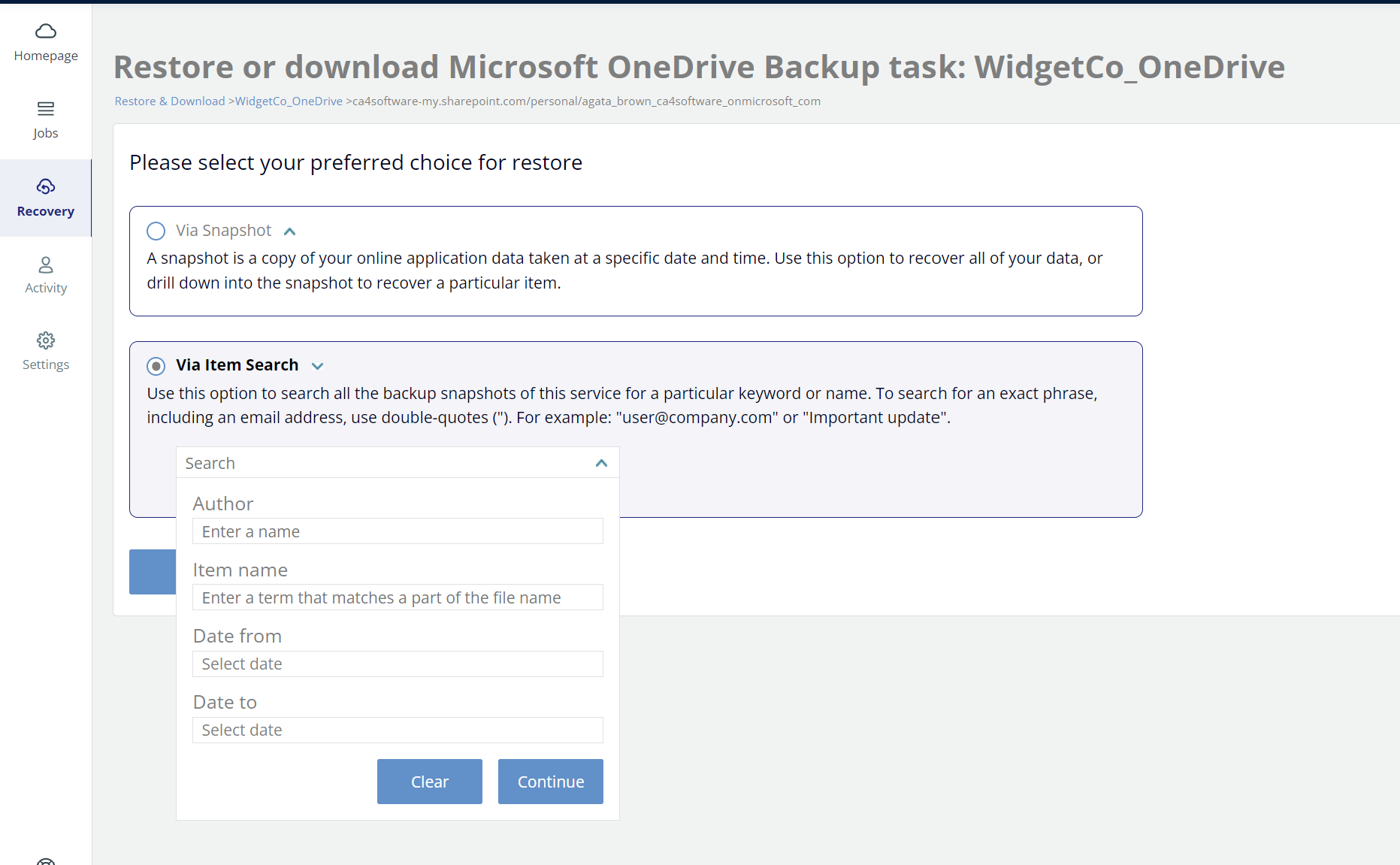This screenshot has width=1400, height=865.
Task: Toggle the Via Snapshot chevron
Action: 290,231
